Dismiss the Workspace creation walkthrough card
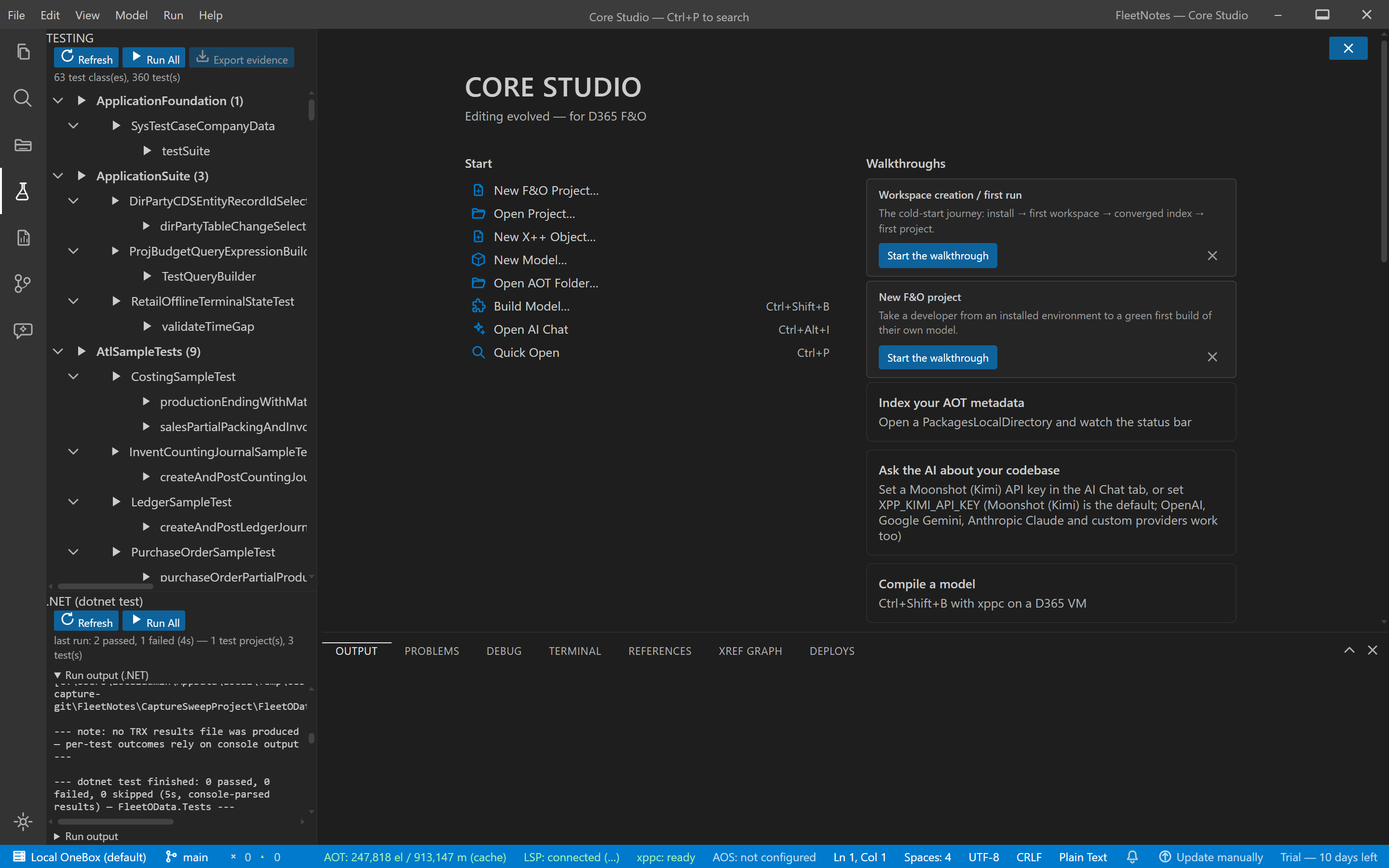 tap(1212, 256)
